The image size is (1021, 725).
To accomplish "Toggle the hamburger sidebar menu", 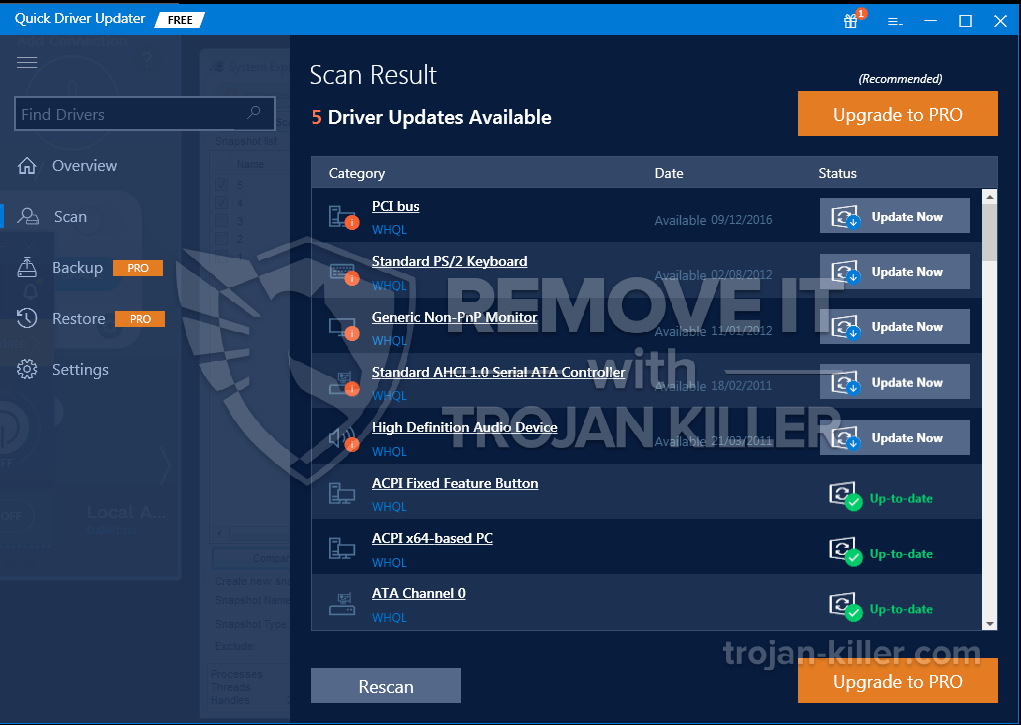I will point(27,63).
